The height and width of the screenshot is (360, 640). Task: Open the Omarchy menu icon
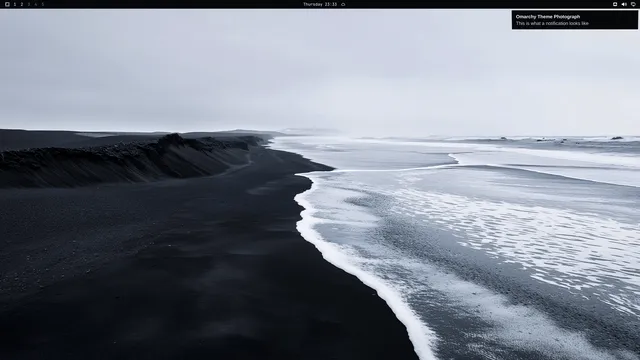pos(7,4)
